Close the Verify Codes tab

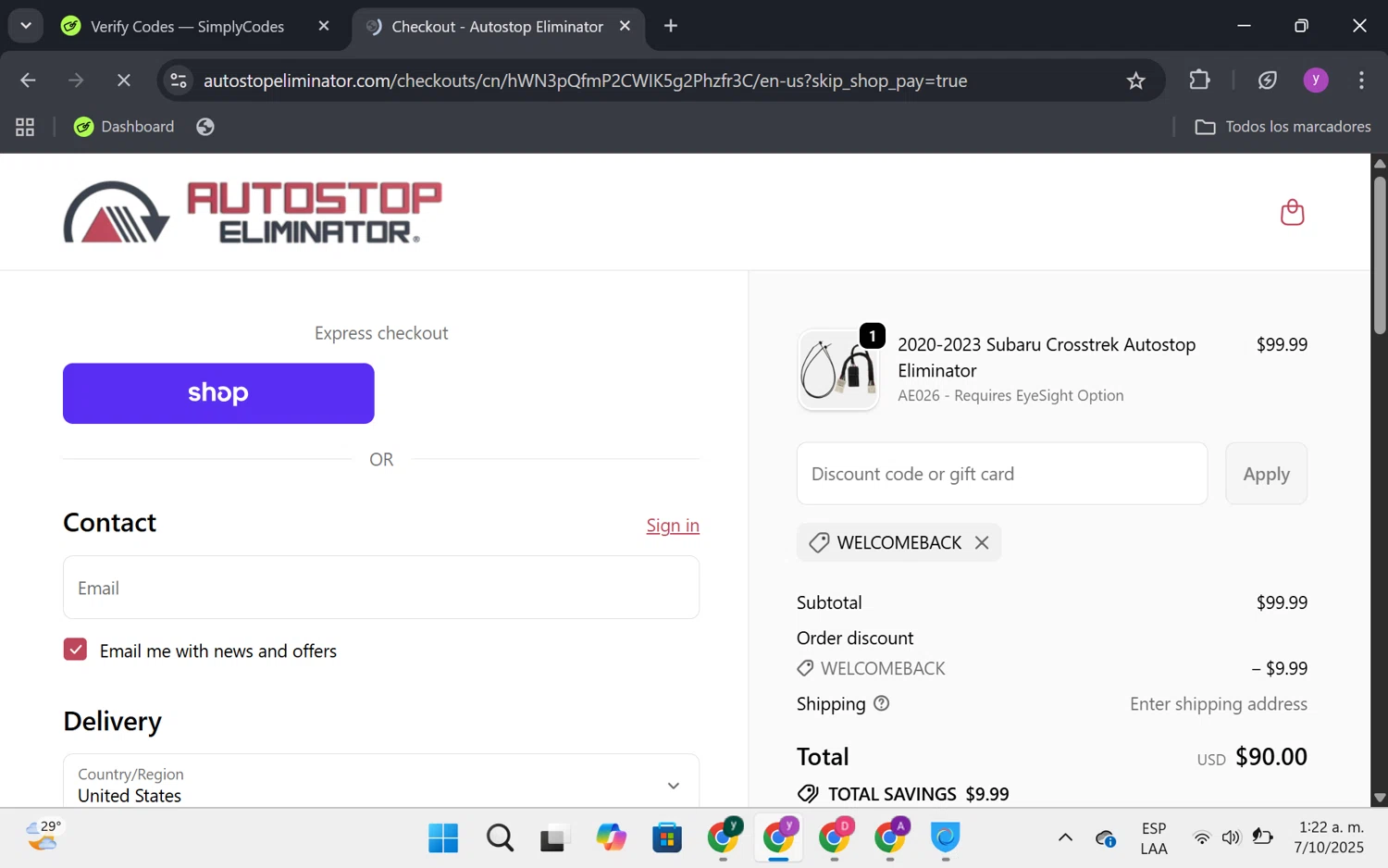click(x=324, y=26)
